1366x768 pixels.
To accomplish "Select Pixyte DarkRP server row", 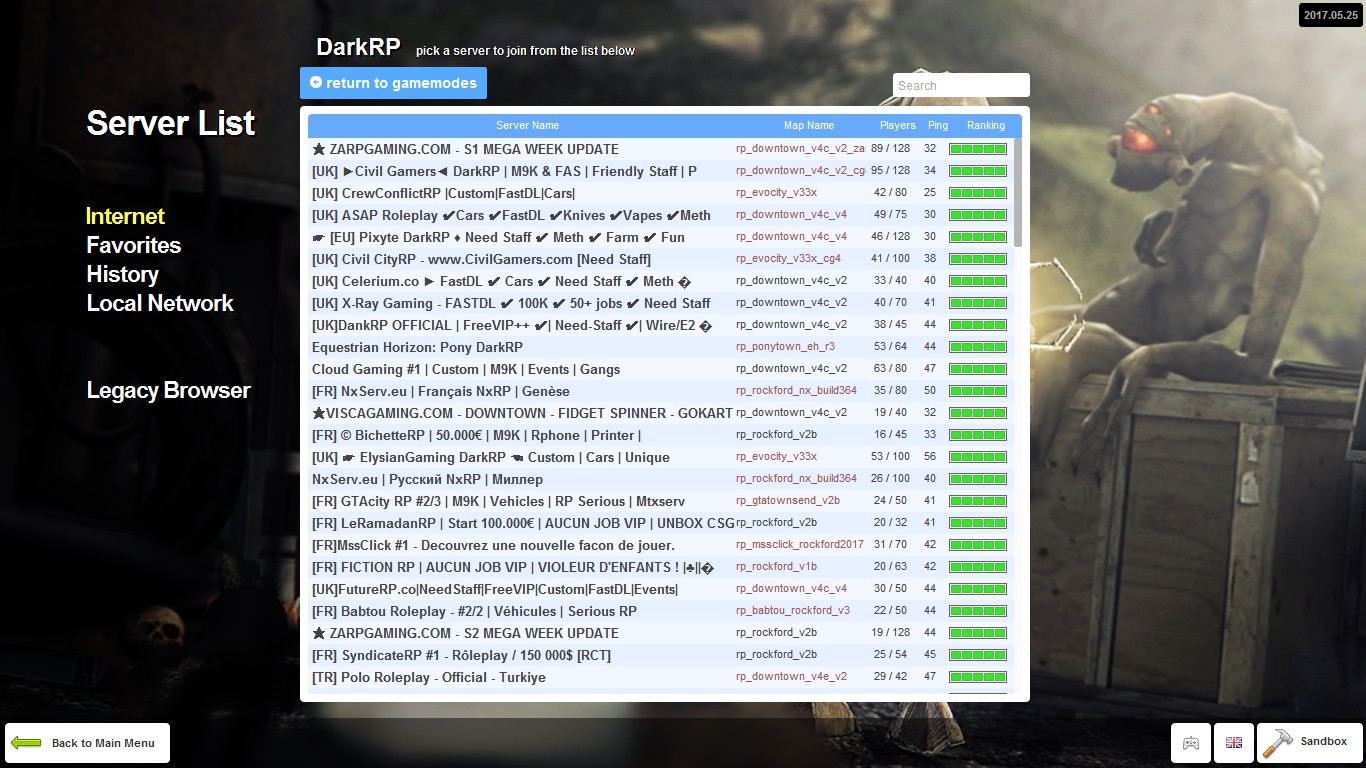I will [x=660, y=237].
